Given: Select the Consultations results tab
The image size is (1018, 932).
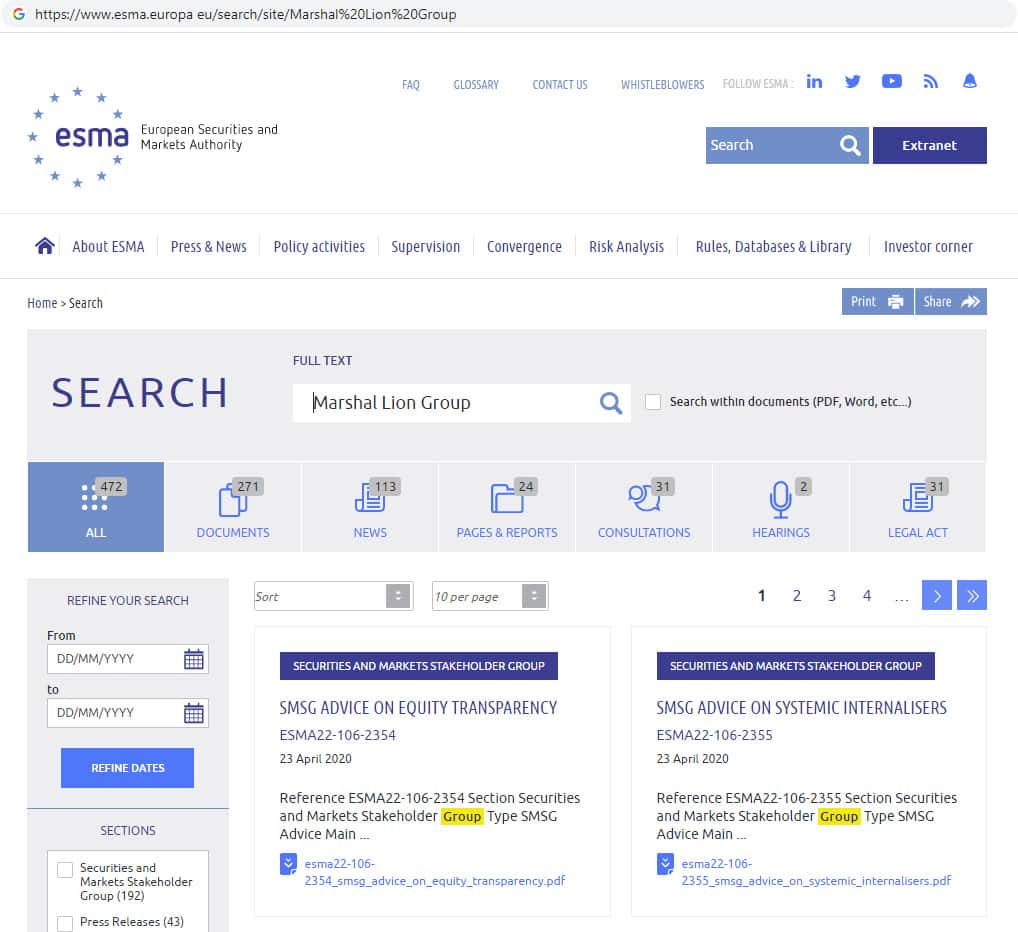Looking at the screenshot, I should pos(644,507).
